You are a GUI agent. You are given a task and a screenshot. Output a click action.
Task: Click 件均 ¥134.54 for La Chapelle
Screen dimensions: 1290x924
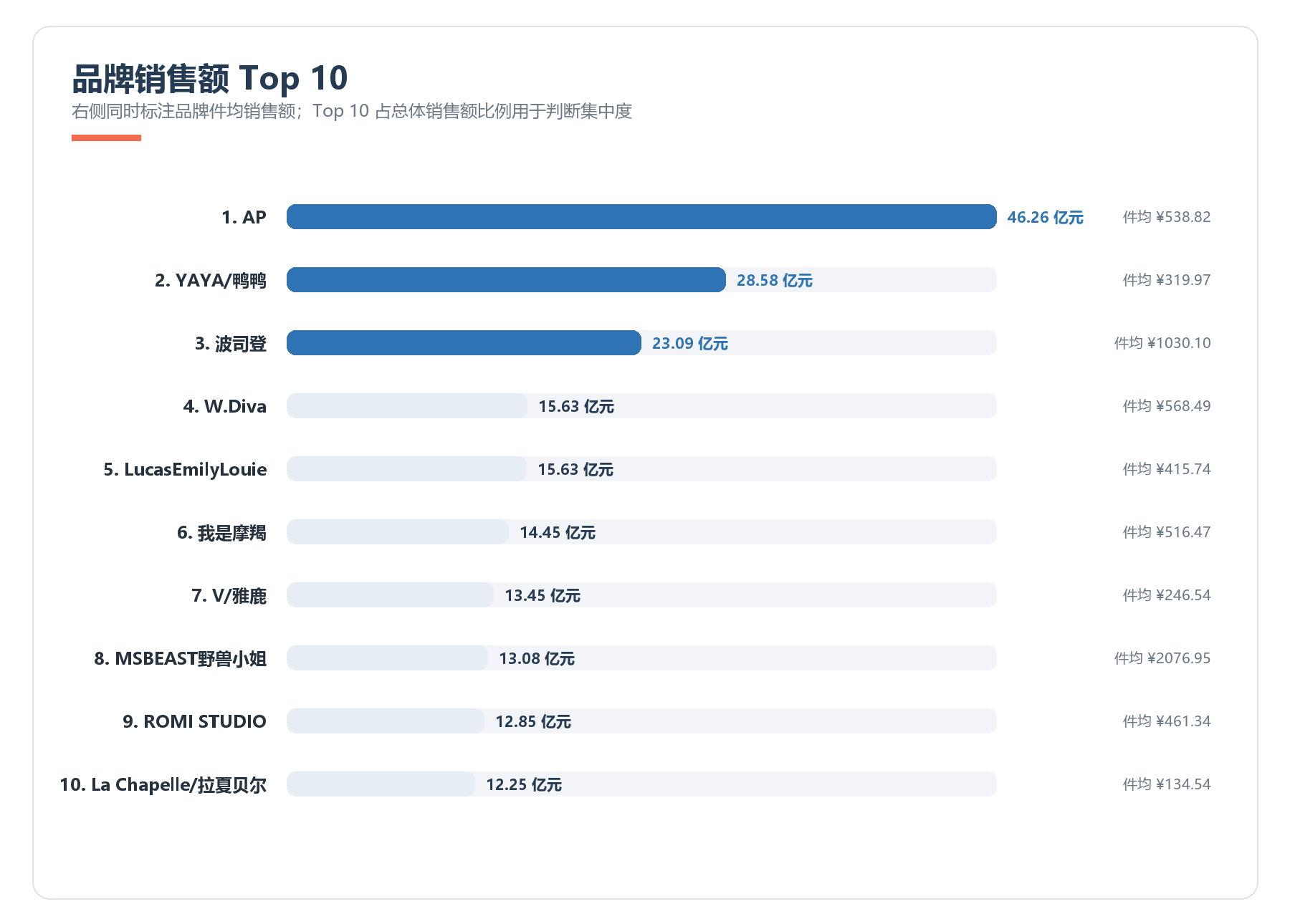pos(1166,784)
